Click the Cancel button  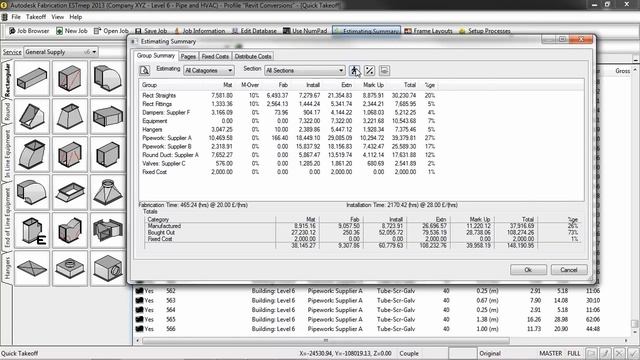[569, 270]
